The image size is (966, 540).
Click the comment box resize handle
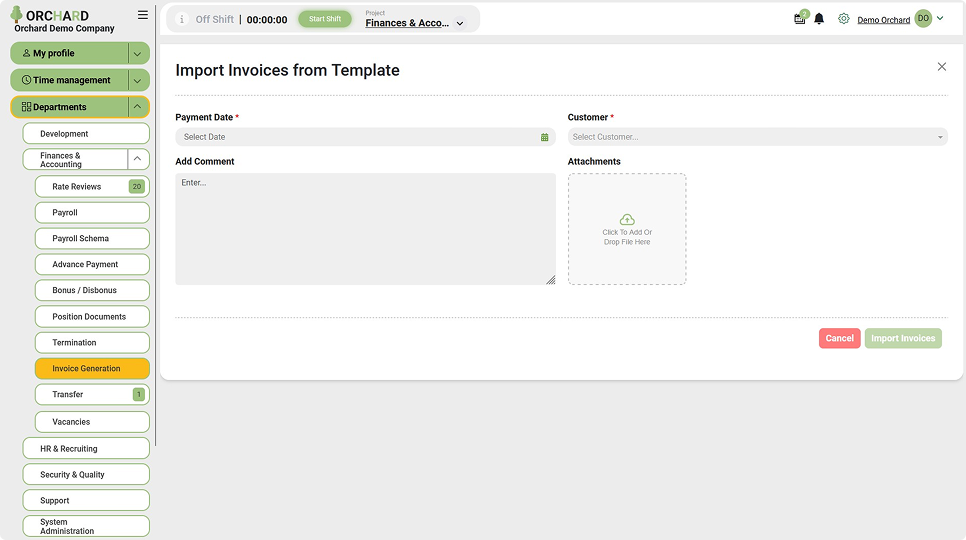click(550, 280)
